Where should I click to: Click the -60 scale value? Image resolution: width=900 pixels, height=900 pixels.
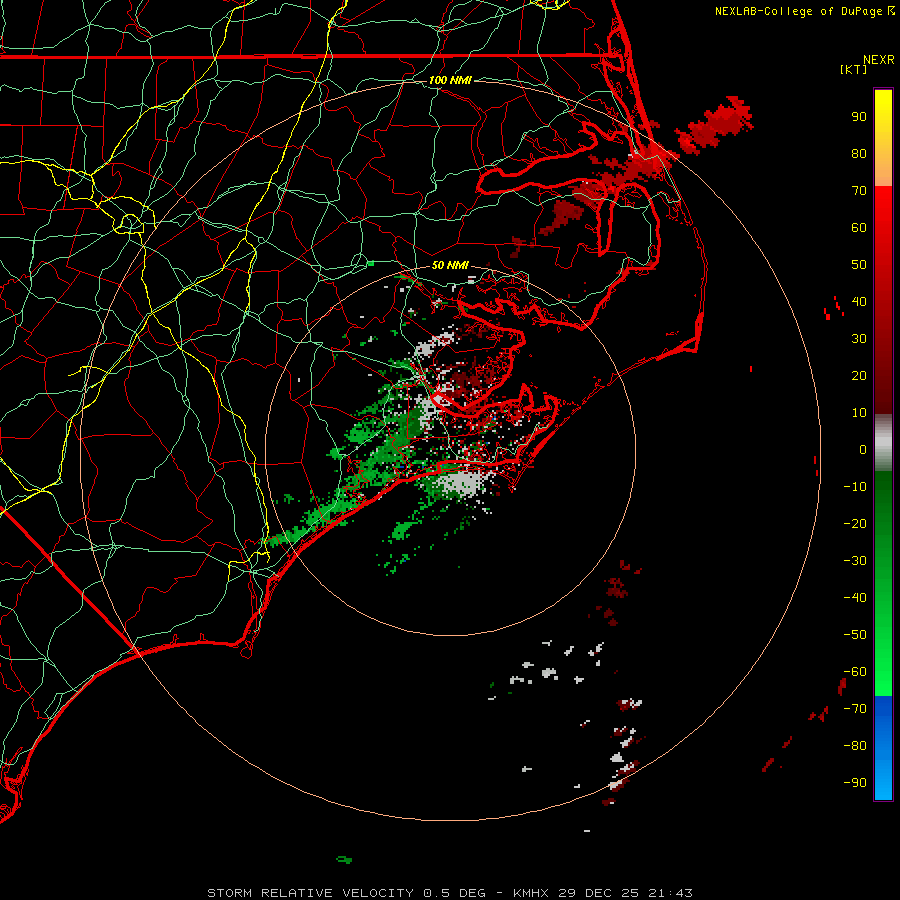coord(855,672)
